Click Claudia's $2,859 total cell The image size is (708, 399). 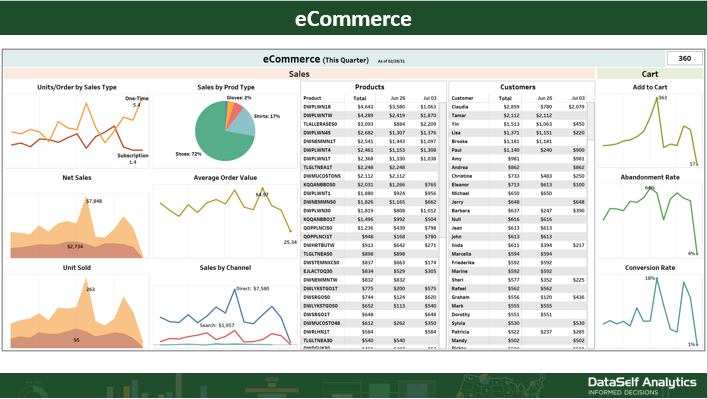pos(512,107)
